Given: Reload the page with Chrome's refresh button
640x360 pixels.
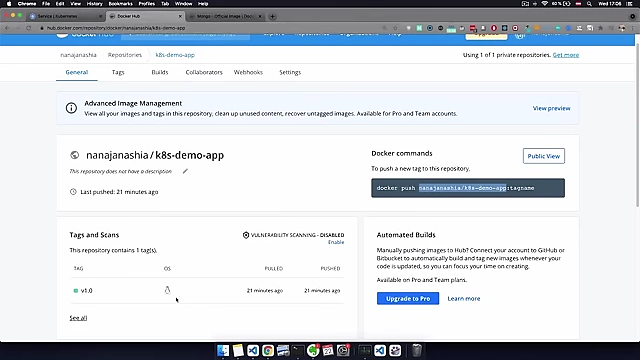Looking at the screenshot, I should (x=29, y=28).
